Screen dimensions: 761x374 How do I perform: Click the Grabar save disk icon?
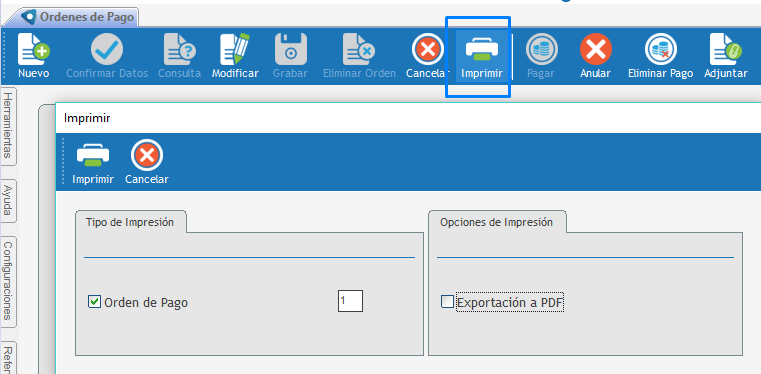coord(291,49)
